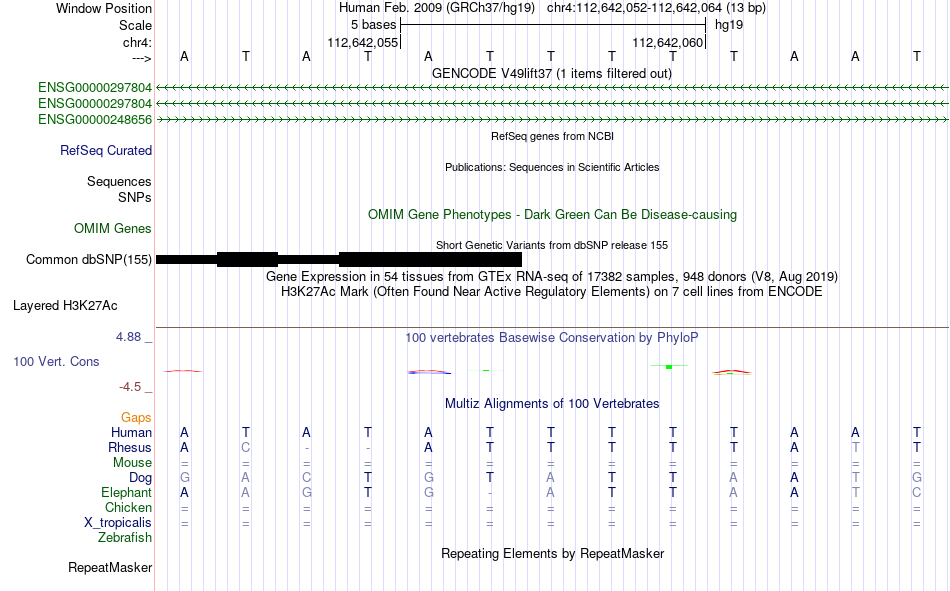Screen dimensions: 950x591
Task: Click the ENSG00000248656 rightward-arrow intron line
Action: (553, 120)
